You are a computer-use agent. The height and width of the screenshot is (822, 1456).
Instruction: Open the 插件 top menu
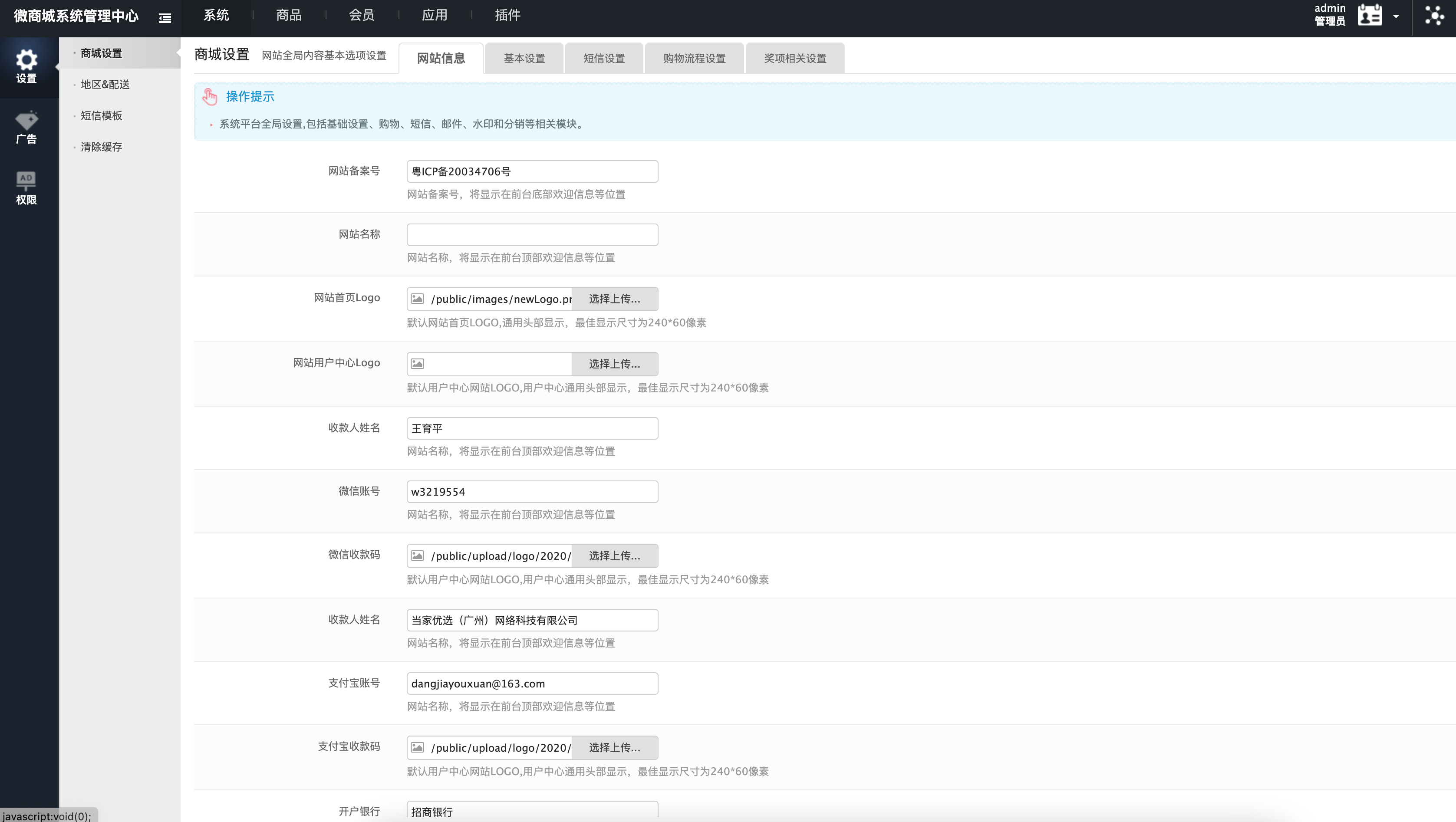pyautogui.click(x=507, y=15)
